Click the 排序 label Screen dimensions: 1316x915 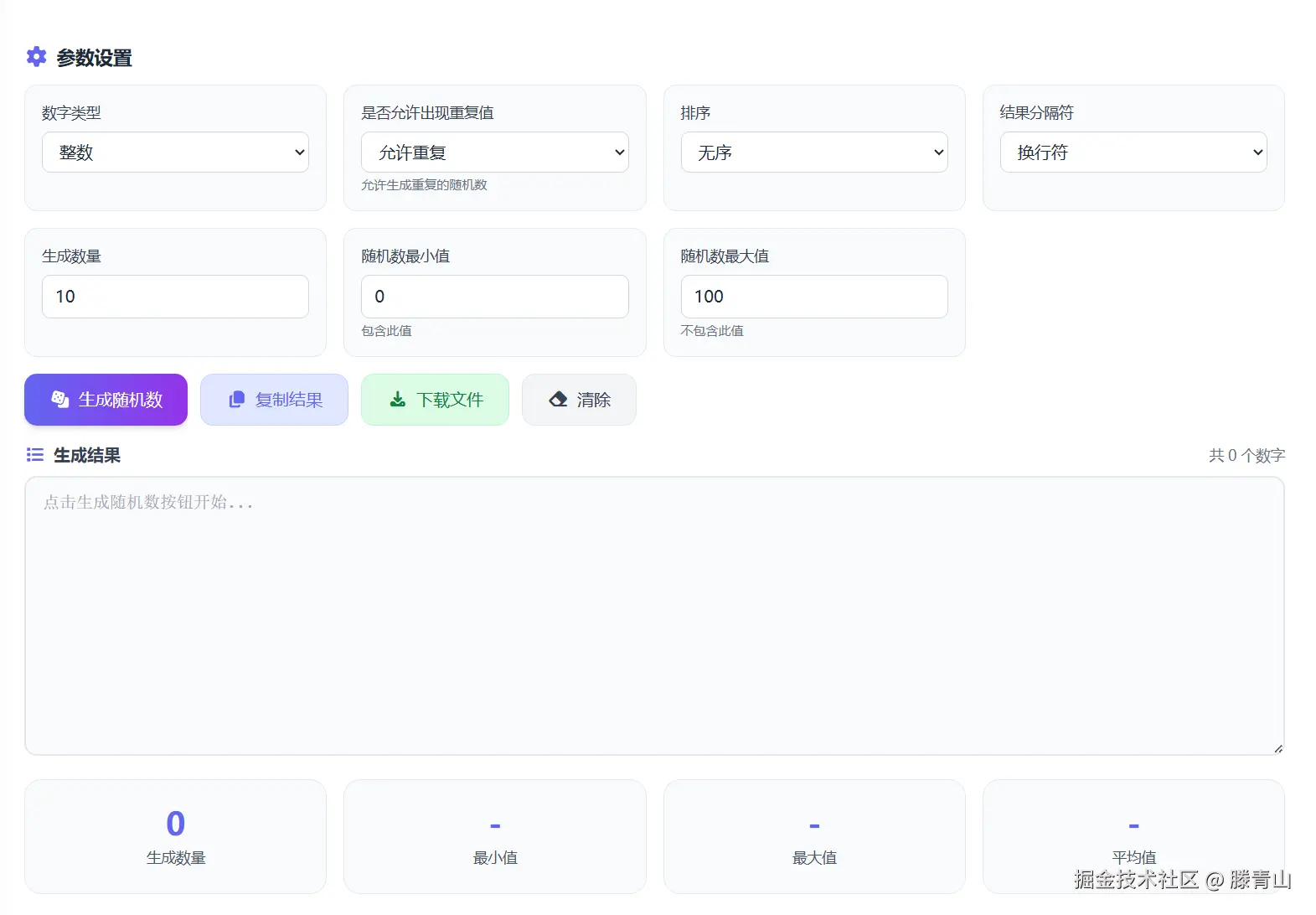coord(695,113)
